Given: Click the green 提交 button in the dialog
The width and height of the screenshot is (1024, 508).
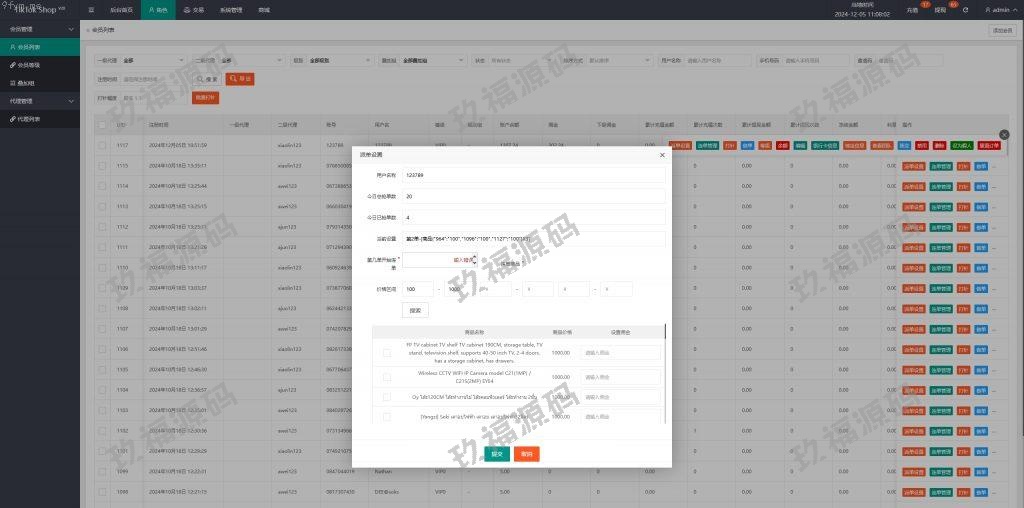Looking at the screenshot, I should (x=497, y=454).
